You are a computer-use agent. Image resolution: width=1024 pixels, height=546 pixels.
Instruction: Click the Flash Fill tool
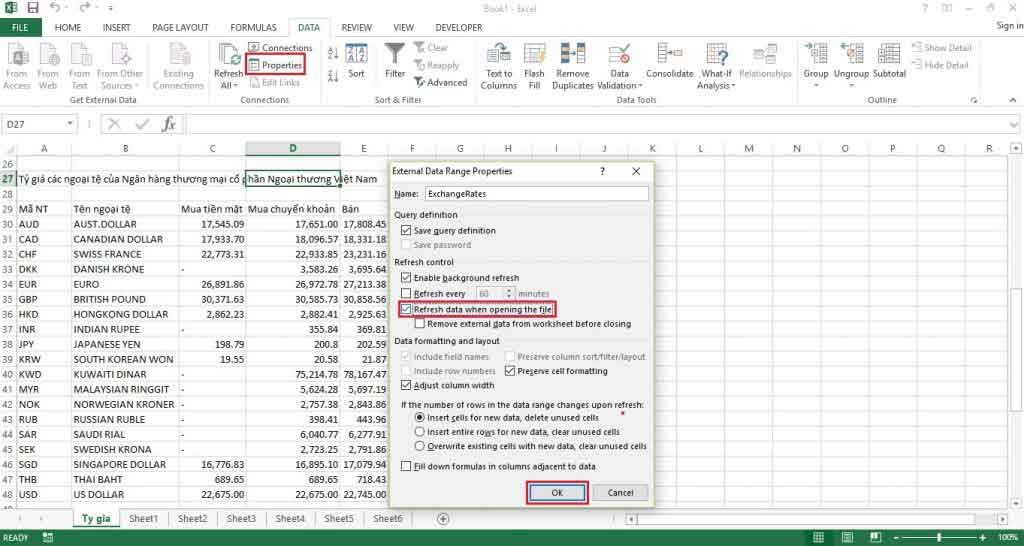pyautogui.click(x=534, y=66)
